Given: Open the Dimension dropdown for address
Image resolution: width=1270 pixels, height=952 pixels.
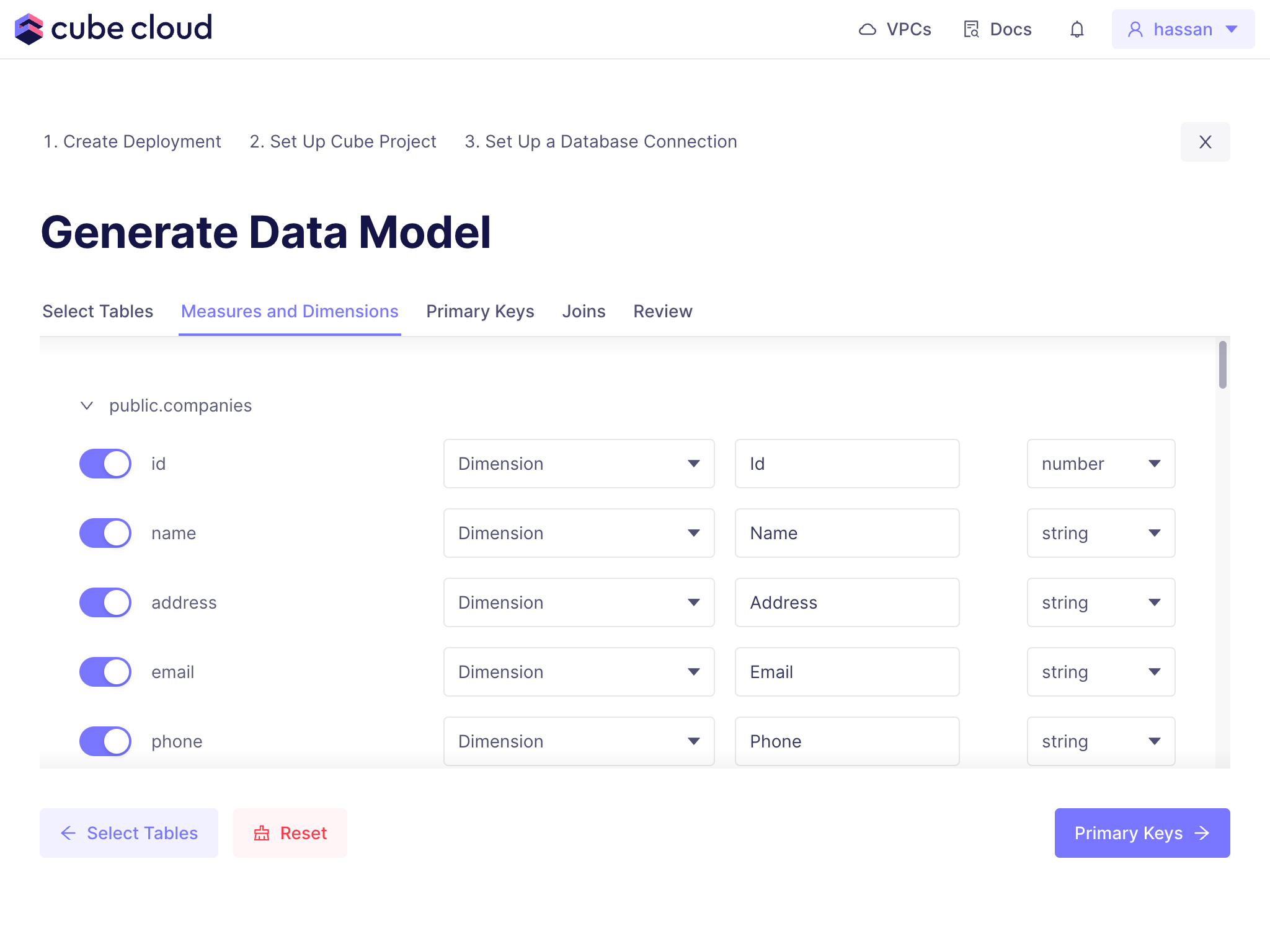Looking at the screenshot, I should [x=579, y=602].
